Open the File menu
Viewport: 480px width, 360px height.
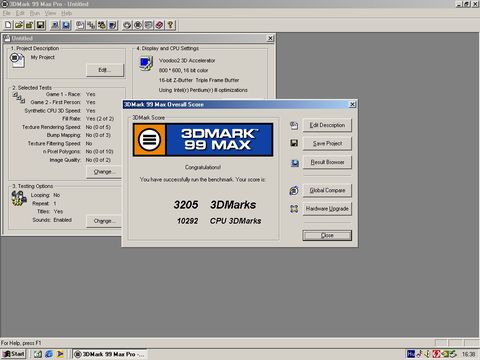pyautogui.click(x=7, y=13)
